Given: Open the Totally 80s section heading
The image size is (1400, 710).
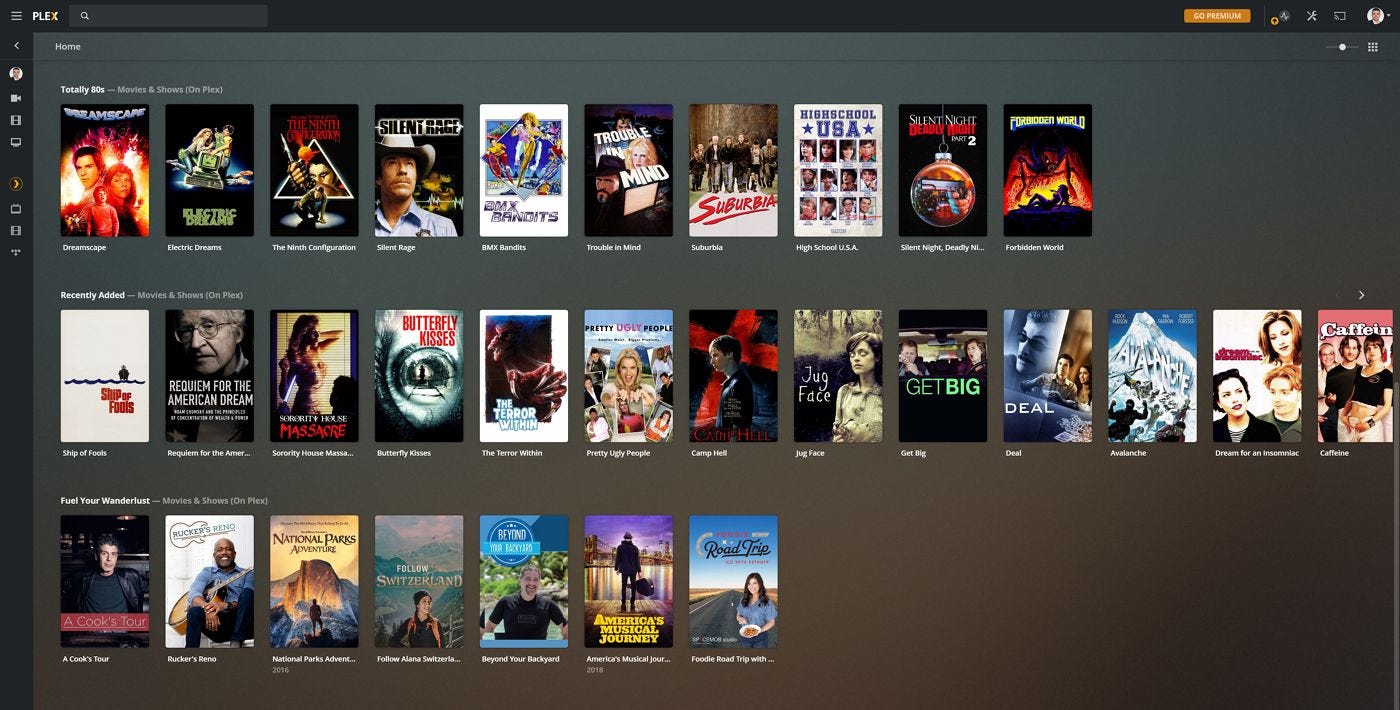Looking at the screenshot, I should pyautogui.click(x=141, y=89).
